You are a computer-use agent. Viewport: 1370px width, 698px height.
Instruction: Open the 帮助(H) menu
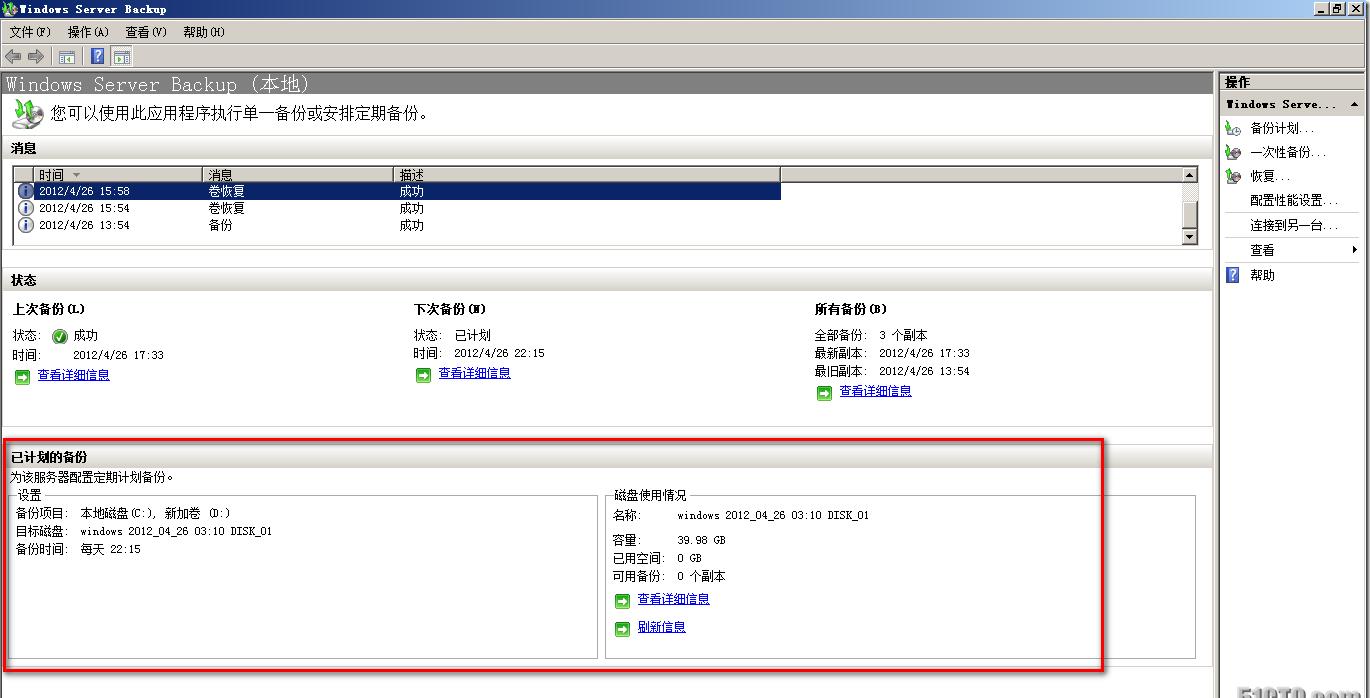[204, 32]
